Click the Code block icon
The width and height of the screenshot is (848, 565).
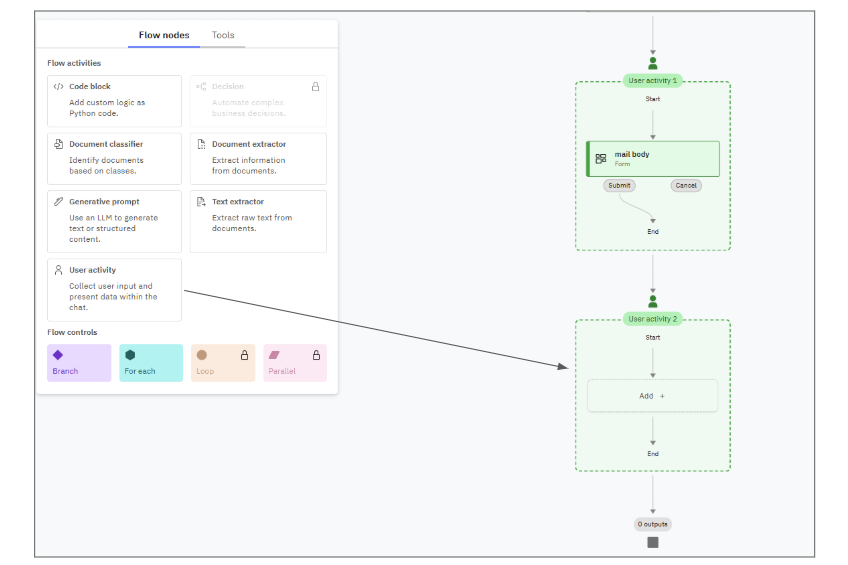tap(58, 87)
